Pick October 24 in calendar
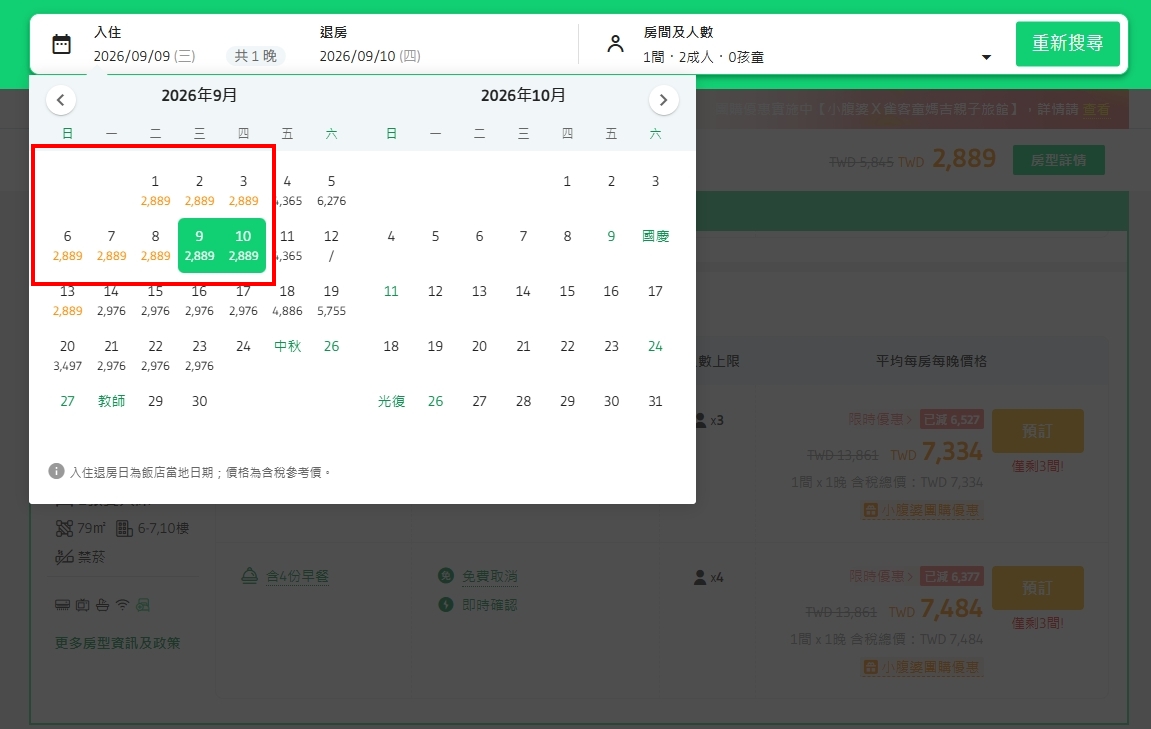The width and height of the screenshot is (1151, 729). coord(656,347)
